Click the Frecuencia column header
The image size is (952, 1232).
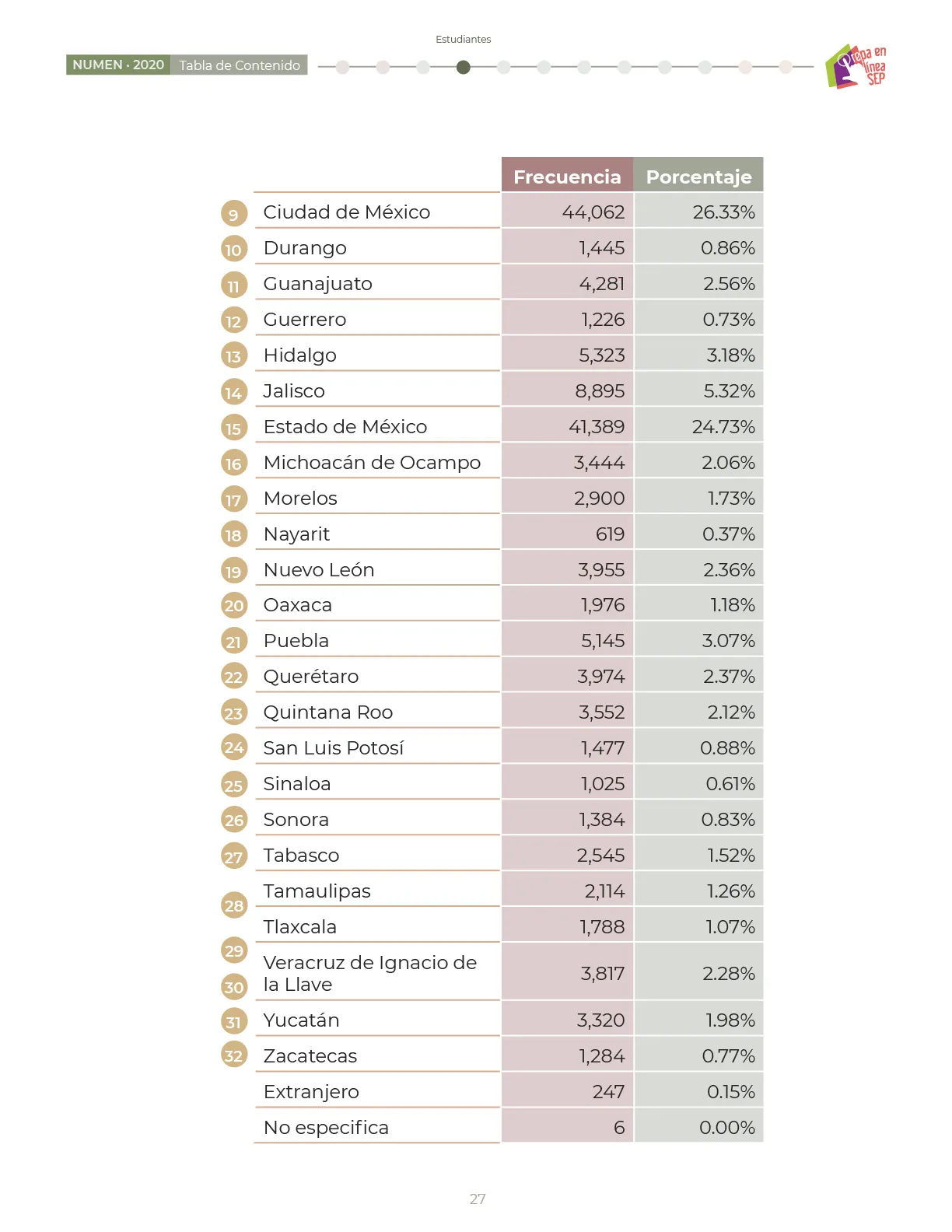click(567, 175)
